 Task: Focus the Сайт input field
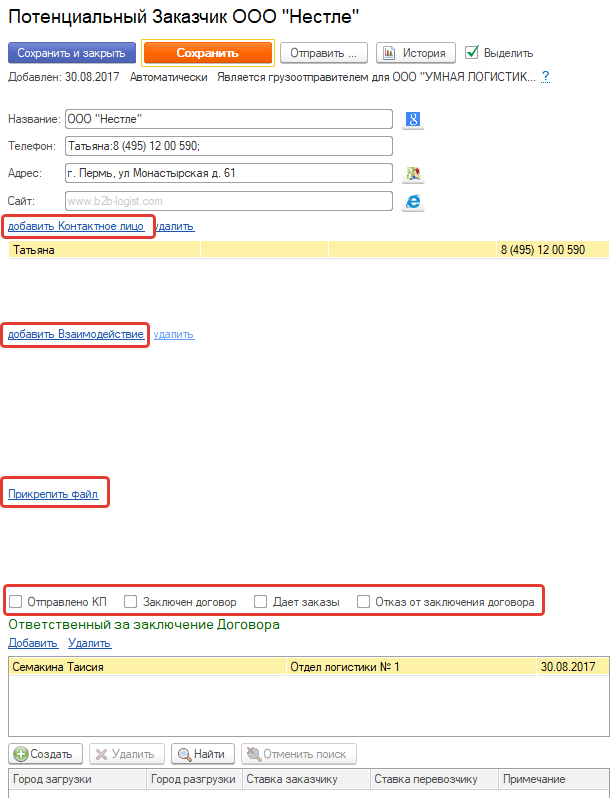[x=229, y=201]
